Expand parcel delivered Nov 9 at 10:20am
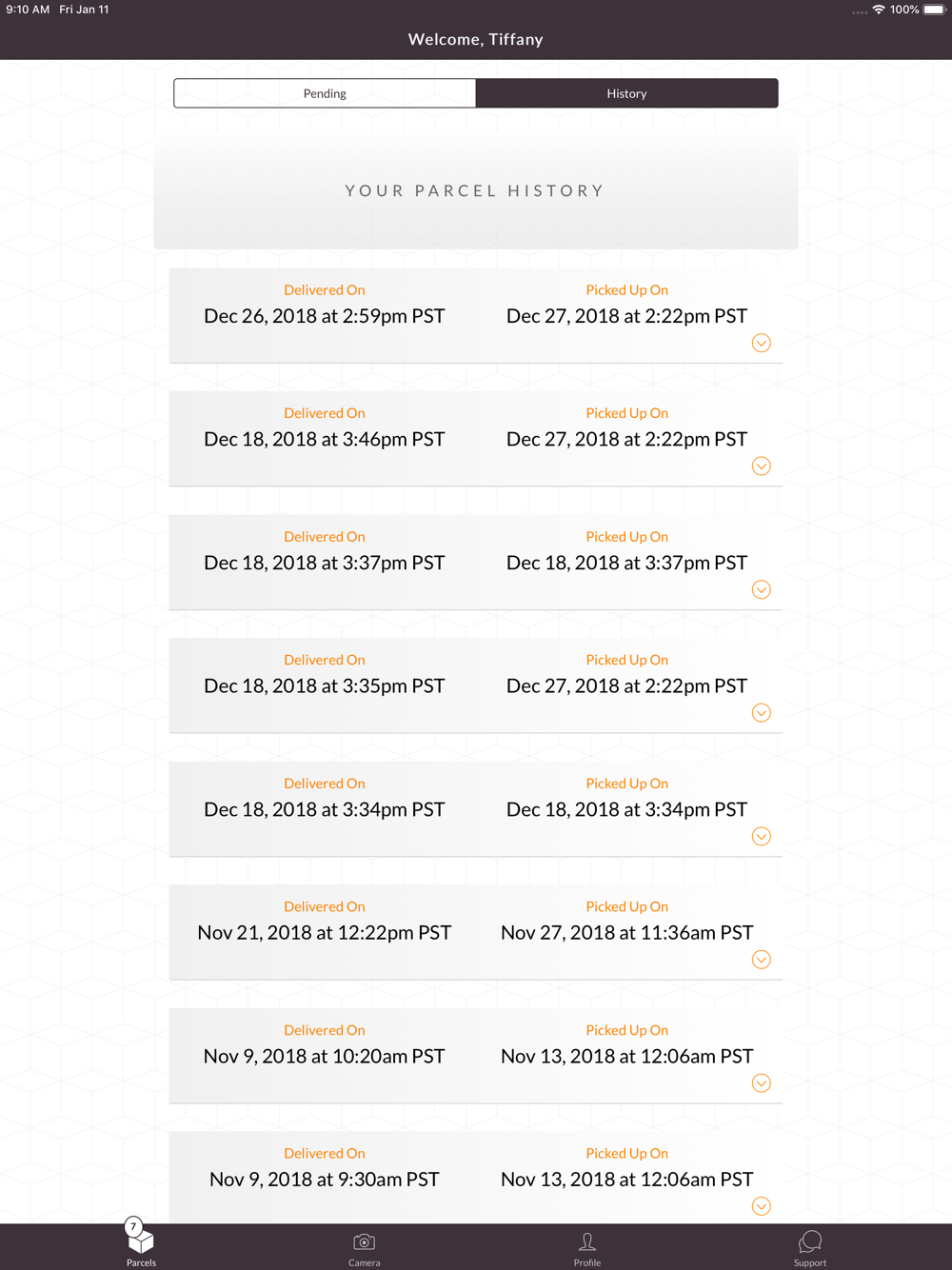Screen dimensions: 952x1270 (762, 1082)
